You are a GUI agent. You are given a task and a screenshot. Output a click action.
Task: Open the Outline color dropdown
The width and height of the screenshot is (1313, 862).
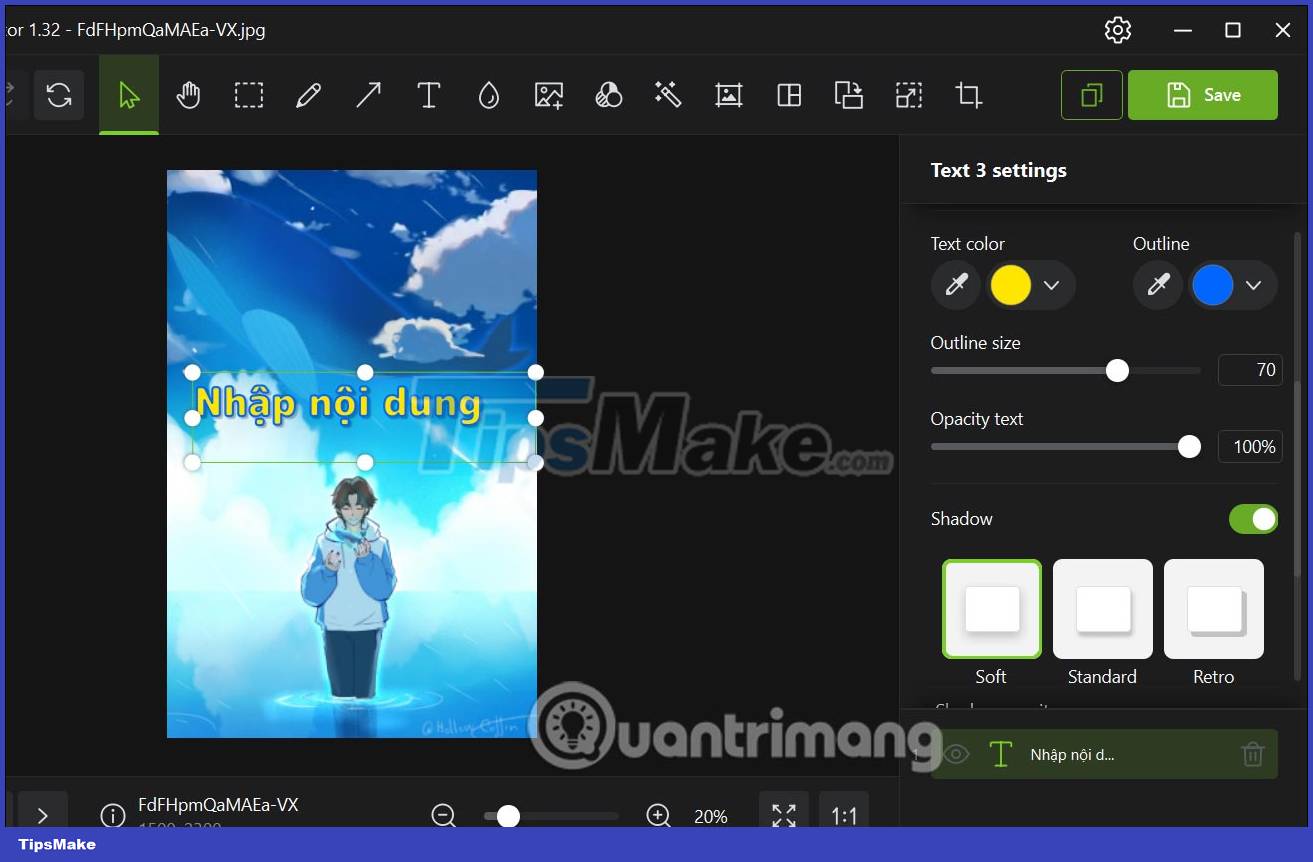pos(1255,285)
